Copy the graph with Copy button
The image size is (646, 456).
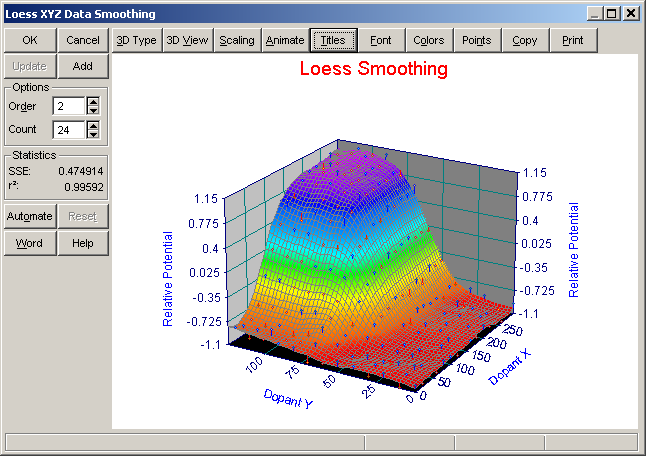tap(525, 40)
